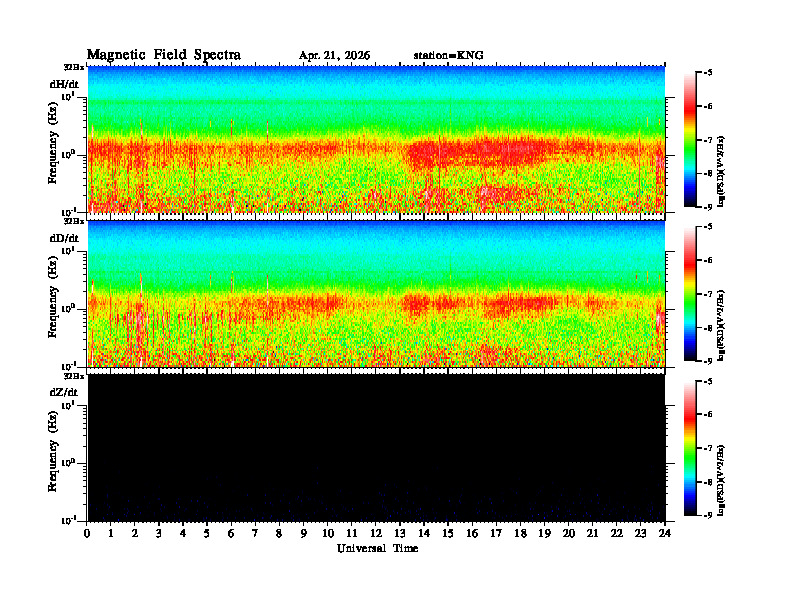Click the "Magnetic Field Spectra" title
This screenshot has height=612, width=792.
(x=164, y=55)
